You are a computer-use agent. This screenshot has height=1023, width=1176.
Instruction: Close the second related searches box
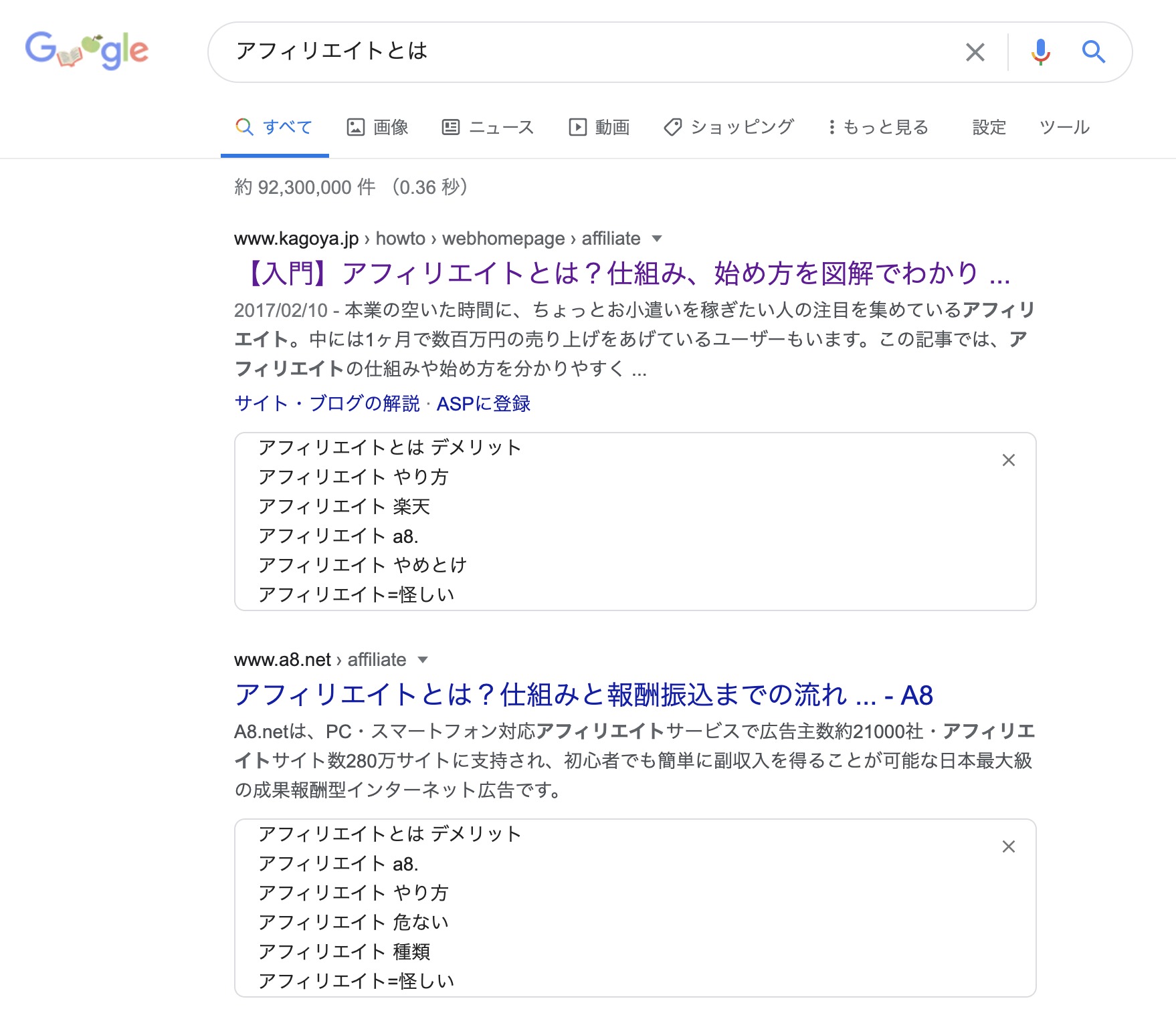(x=1009, y=846)
